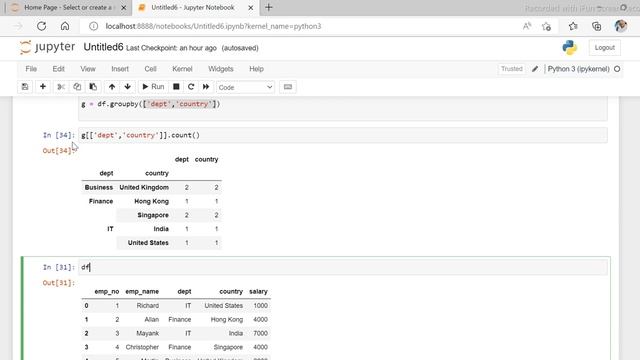Open the browser profile avatar
Screen dimensions: 640x360
pyautogui.click(x=621, y=26)
